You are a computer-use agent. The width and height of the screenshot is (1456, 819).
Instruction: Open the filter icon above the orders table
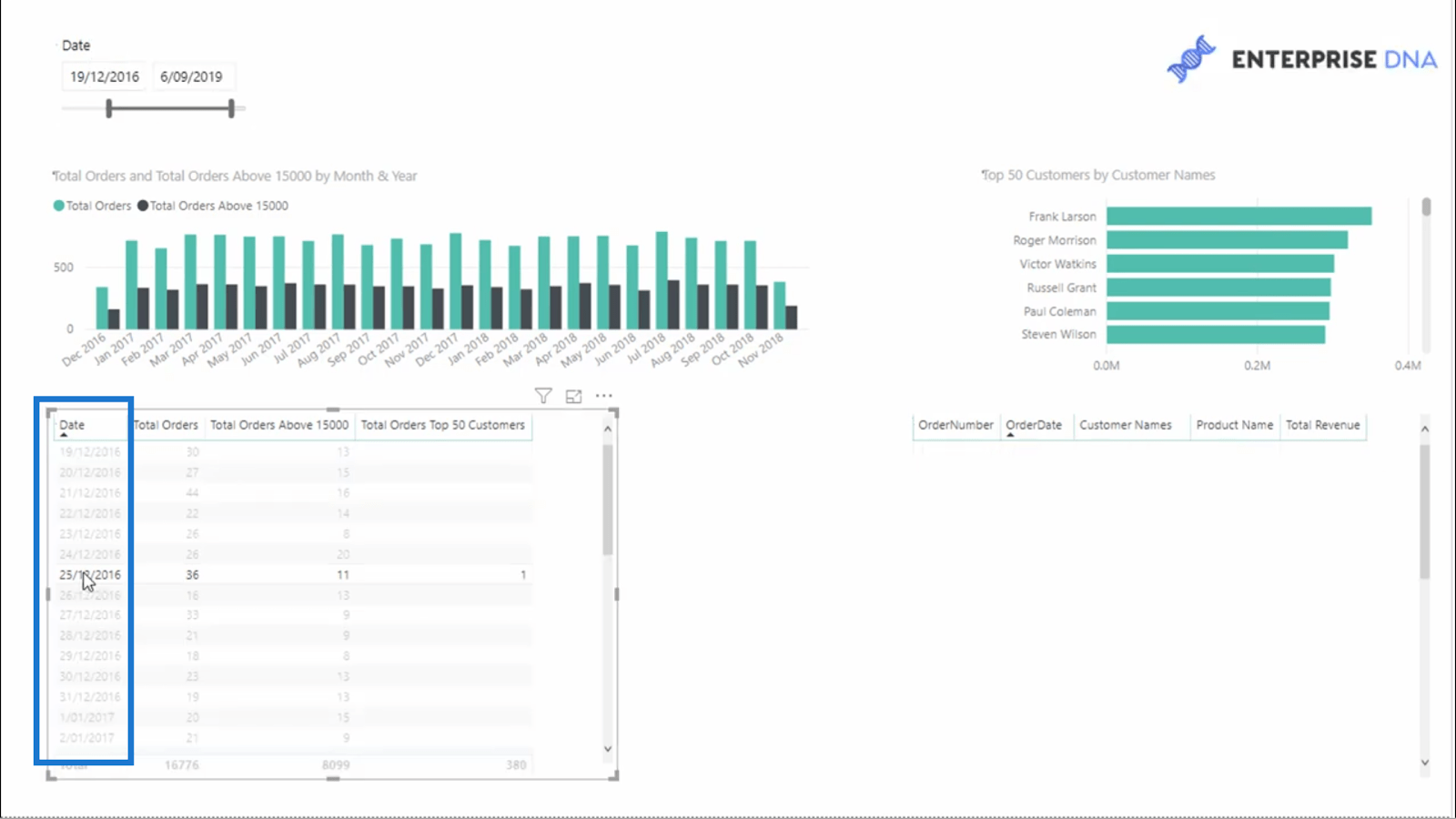click(543, 396)
